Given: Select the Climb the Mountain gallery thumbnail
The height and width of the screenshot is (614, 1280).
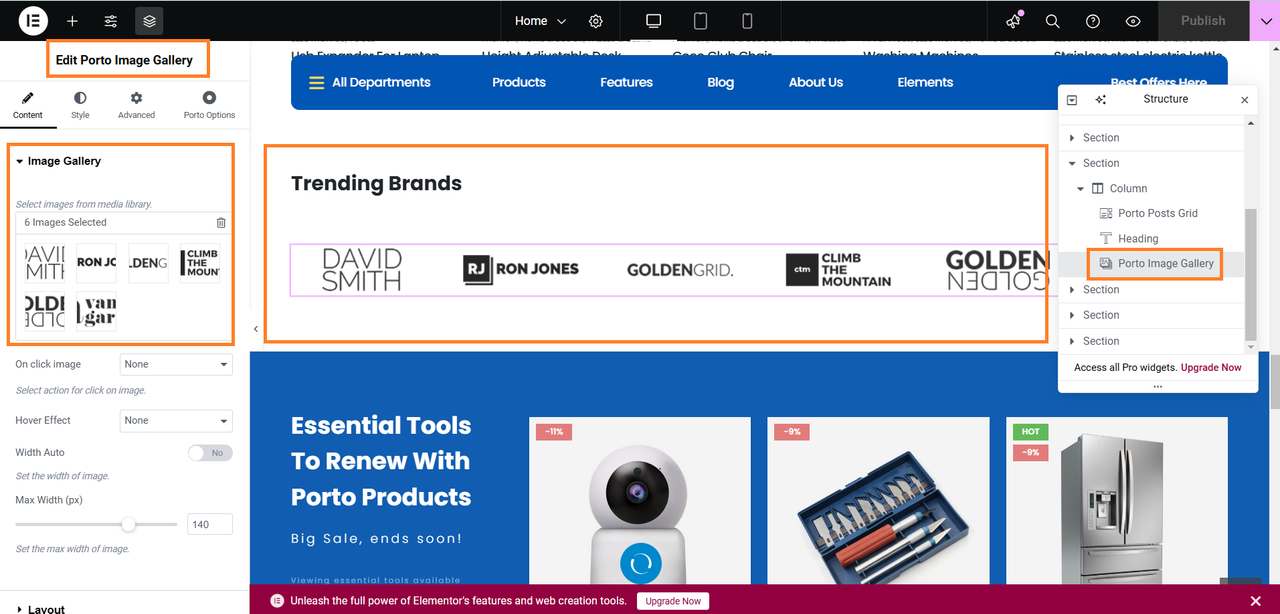Looking at the screenshot, I should click(200, 263).
